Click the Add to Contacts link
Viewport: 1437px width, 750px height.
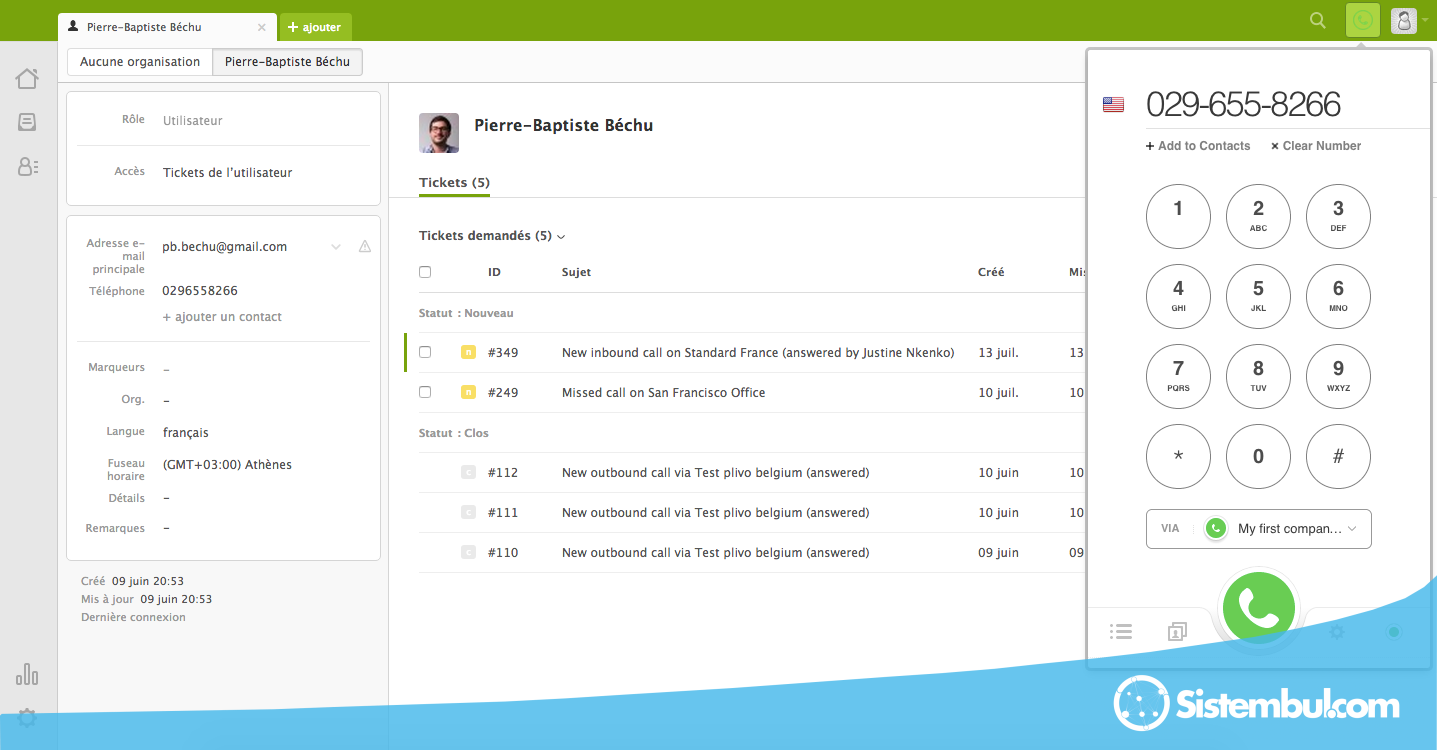coord(1198,146)
